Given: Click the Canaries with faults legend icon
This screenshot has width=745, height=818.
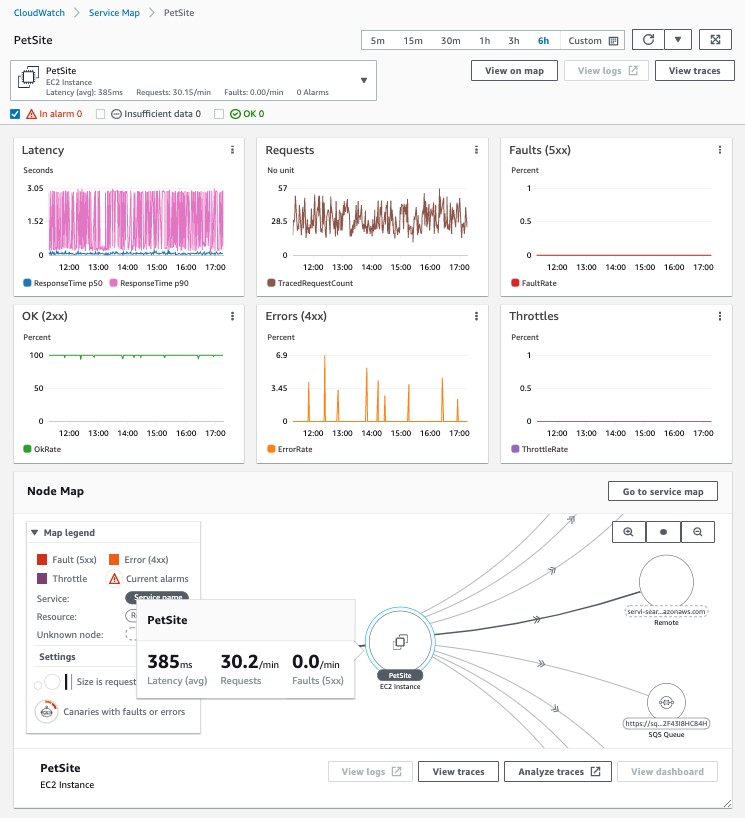Looking at the screenshot, I should point(46,711).
